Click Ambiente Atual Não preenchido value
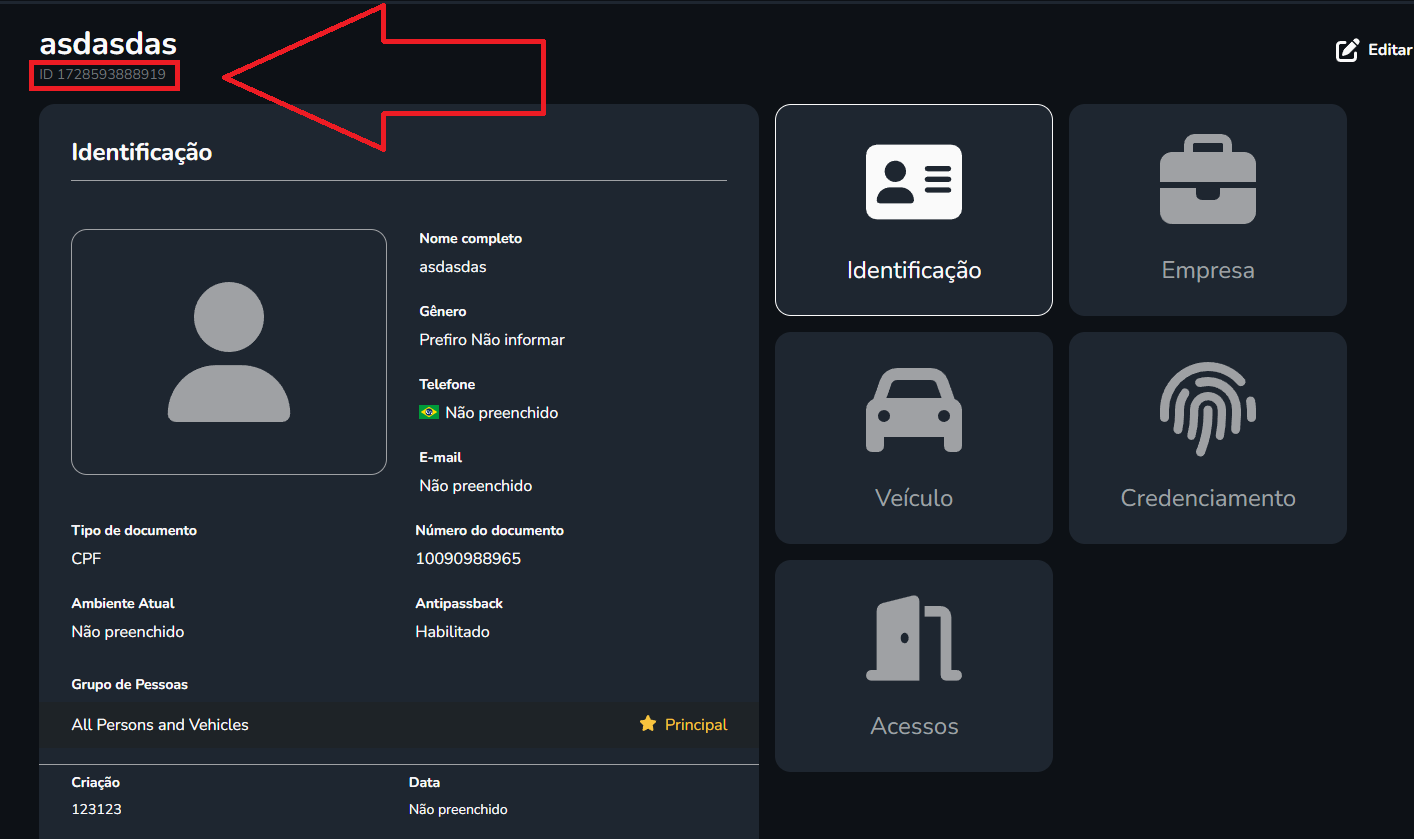 pyautogui.click(x=128, y=632)
